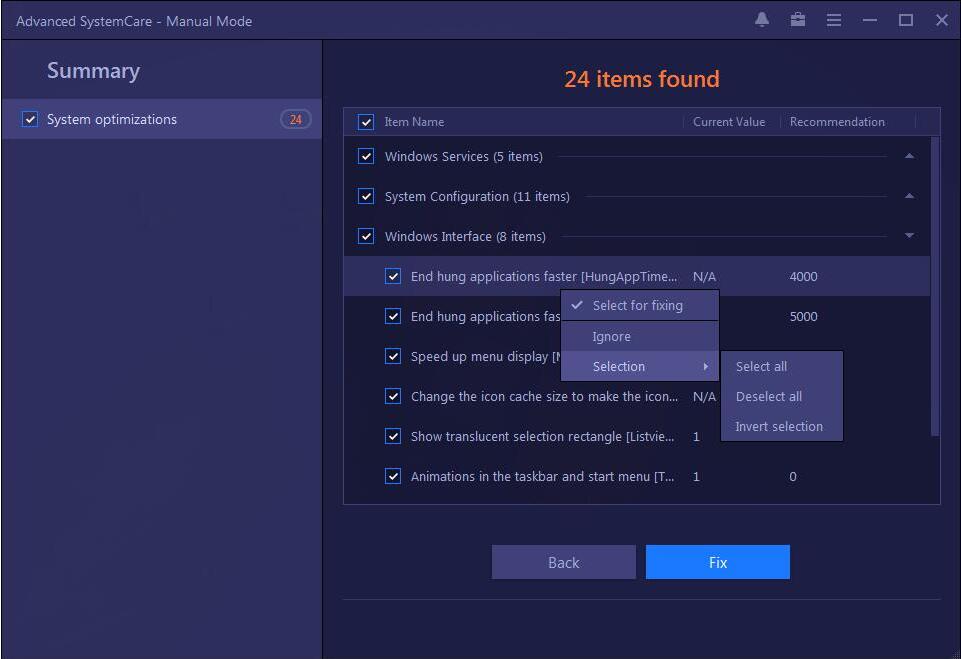
Task: Uncheck Show translucent selection rectangle checkbox
Action: point(393,436)
